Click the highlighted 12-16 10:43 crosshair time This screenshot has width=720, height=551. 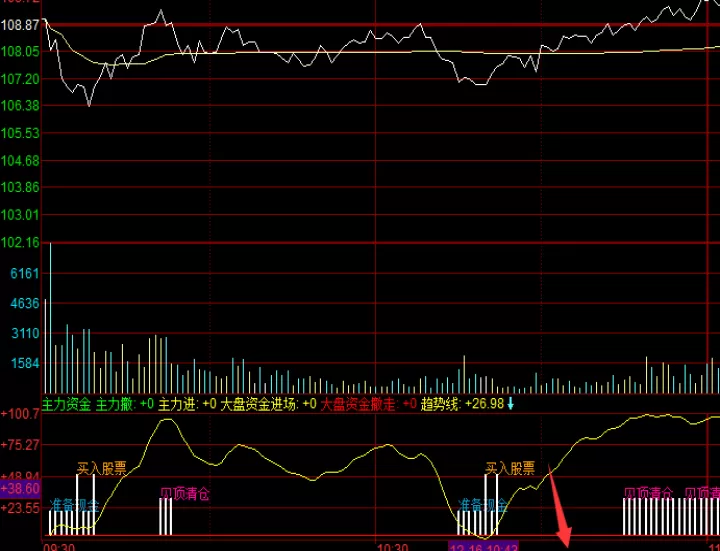point(484,546)
